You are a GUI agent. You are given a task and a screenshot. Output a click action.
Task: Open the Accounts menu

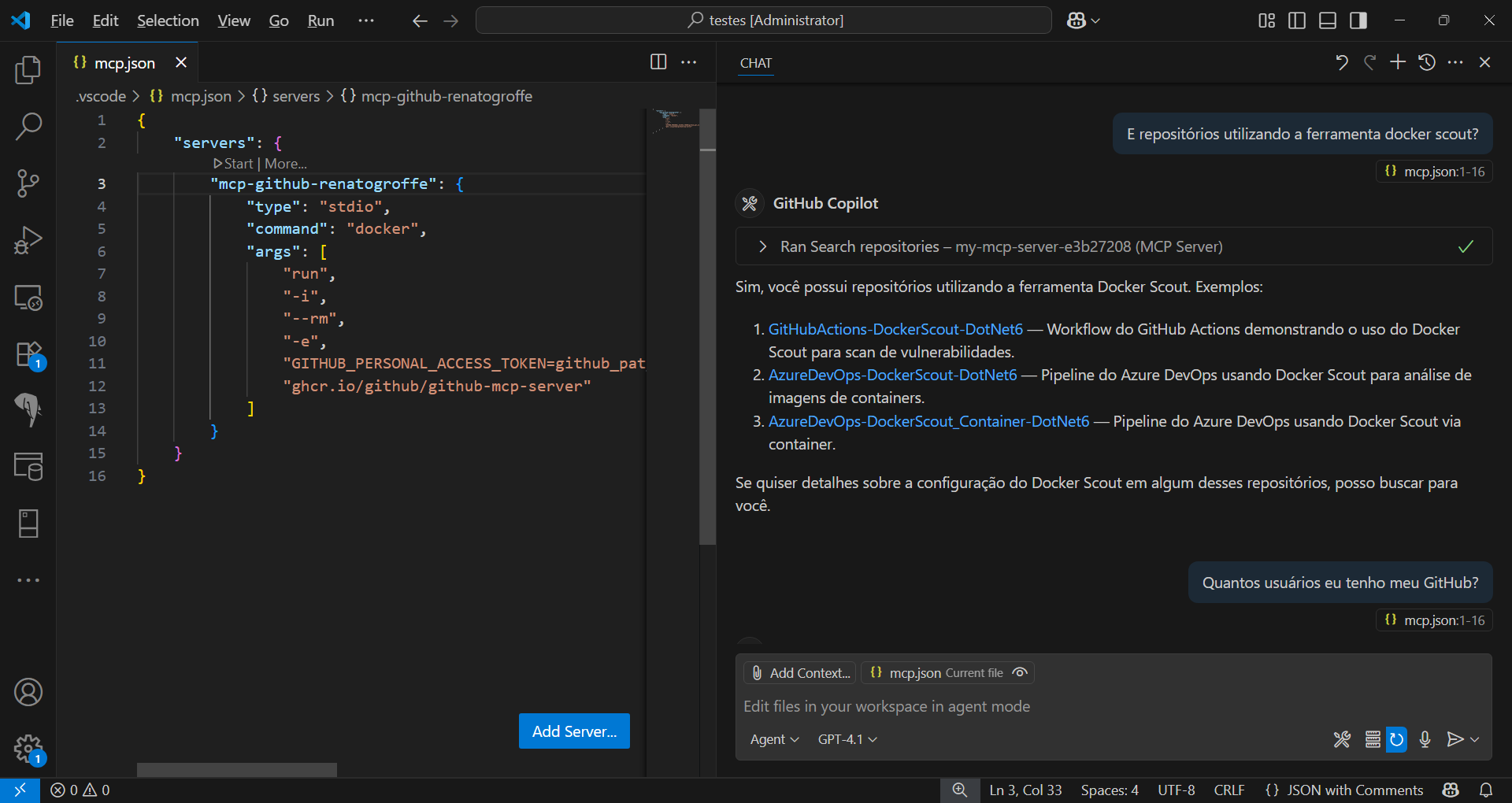click(28, 692)
